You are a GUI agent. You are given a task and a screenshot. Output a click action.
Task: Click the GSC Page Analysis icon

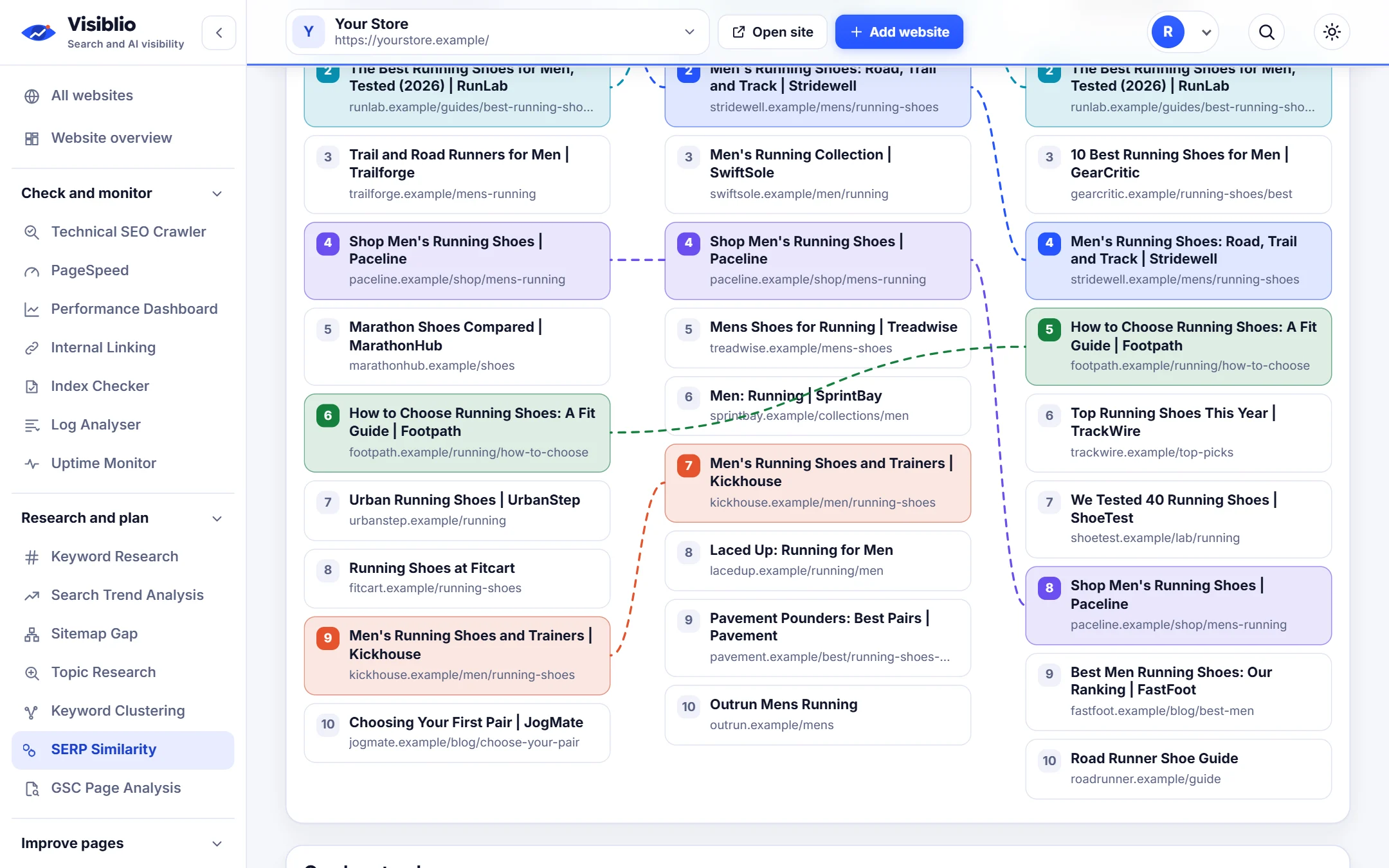32,789
